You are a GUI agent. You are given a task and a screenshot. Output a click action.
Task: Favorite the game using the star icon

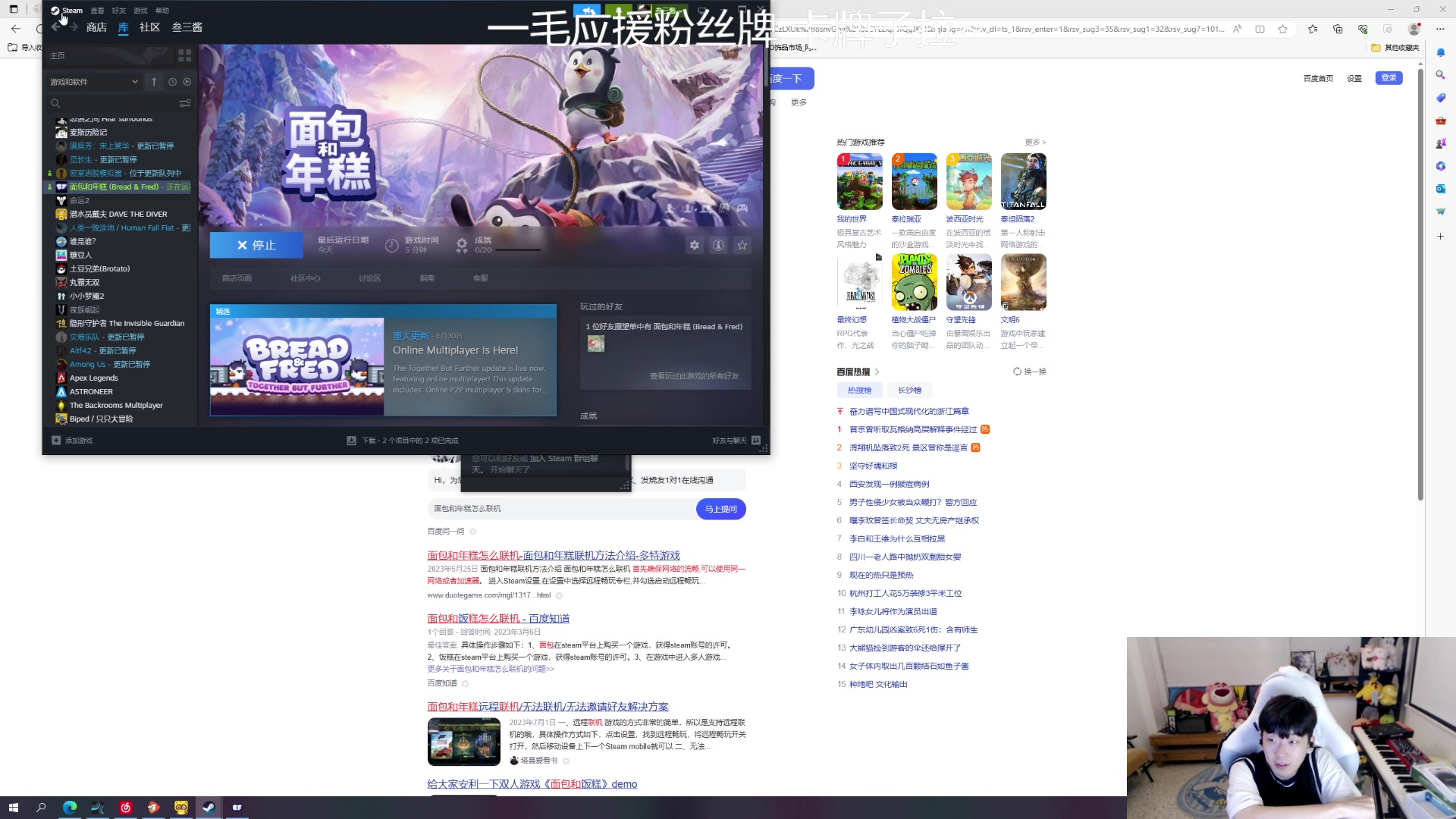click(742, 245)
